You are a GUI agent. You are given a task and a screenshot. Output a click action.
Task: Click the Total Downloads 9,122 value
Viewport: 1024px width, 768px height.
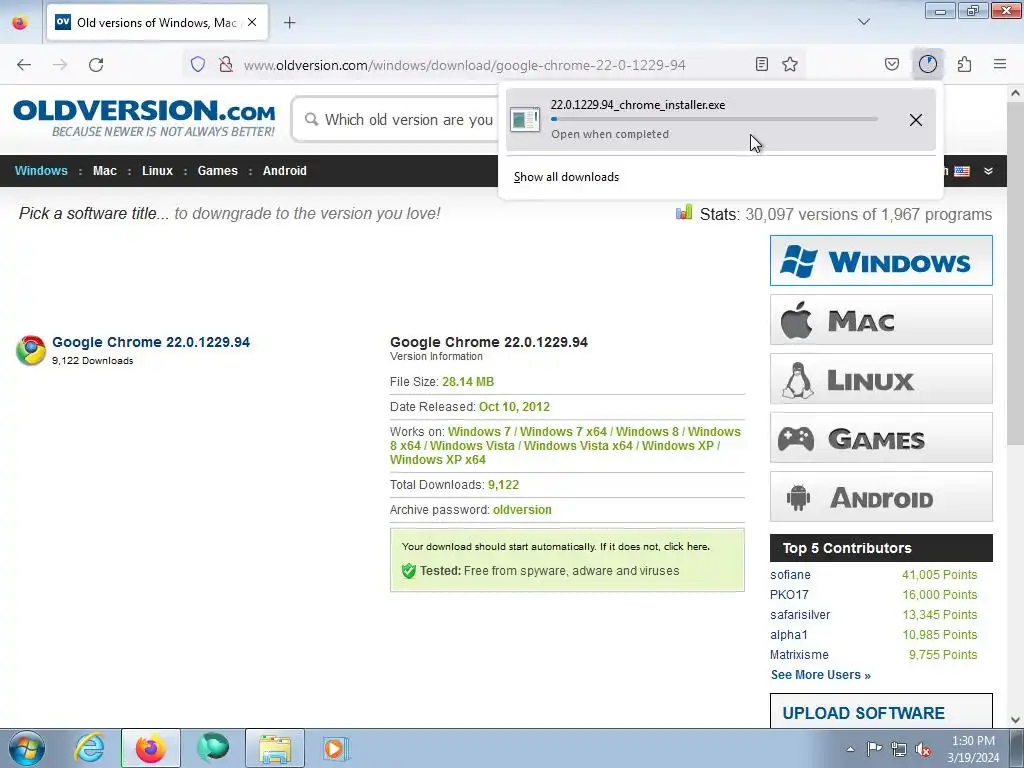(x=503, y=485)
